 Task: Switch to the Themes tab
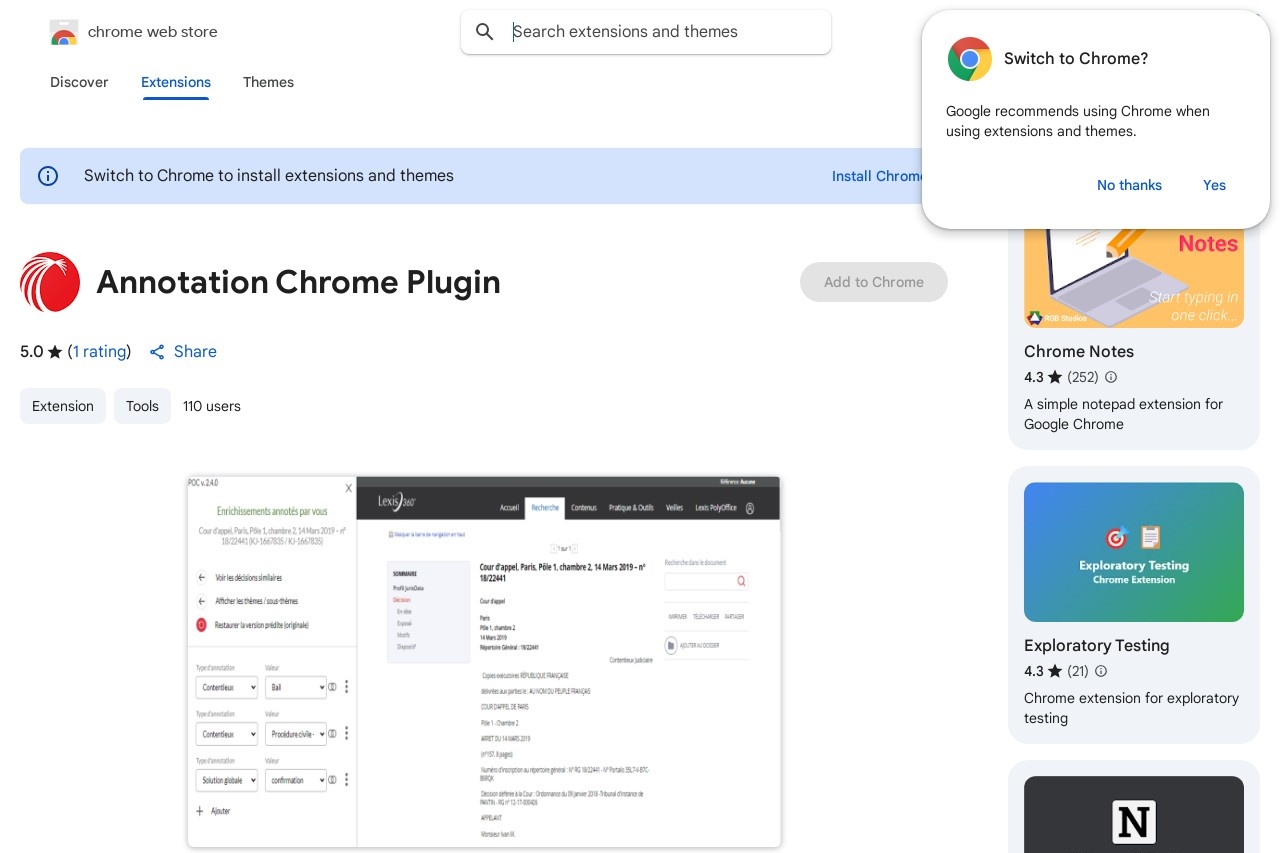click(268, 82)
